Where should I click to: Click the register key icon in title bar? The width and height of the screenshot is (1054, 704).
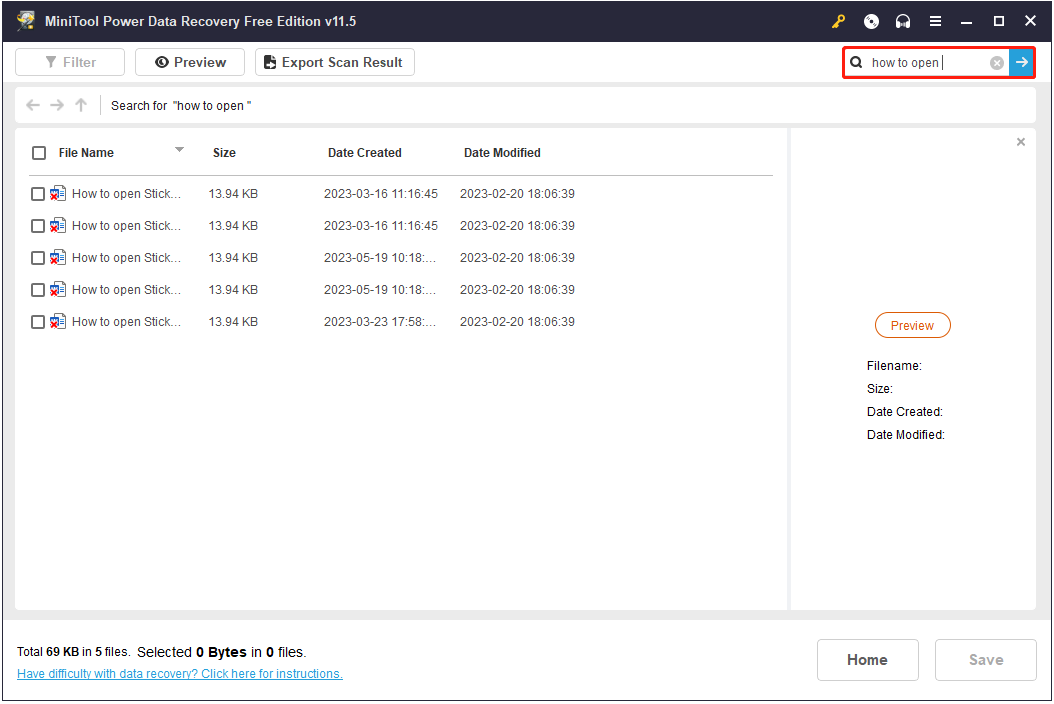pos(838,21)
